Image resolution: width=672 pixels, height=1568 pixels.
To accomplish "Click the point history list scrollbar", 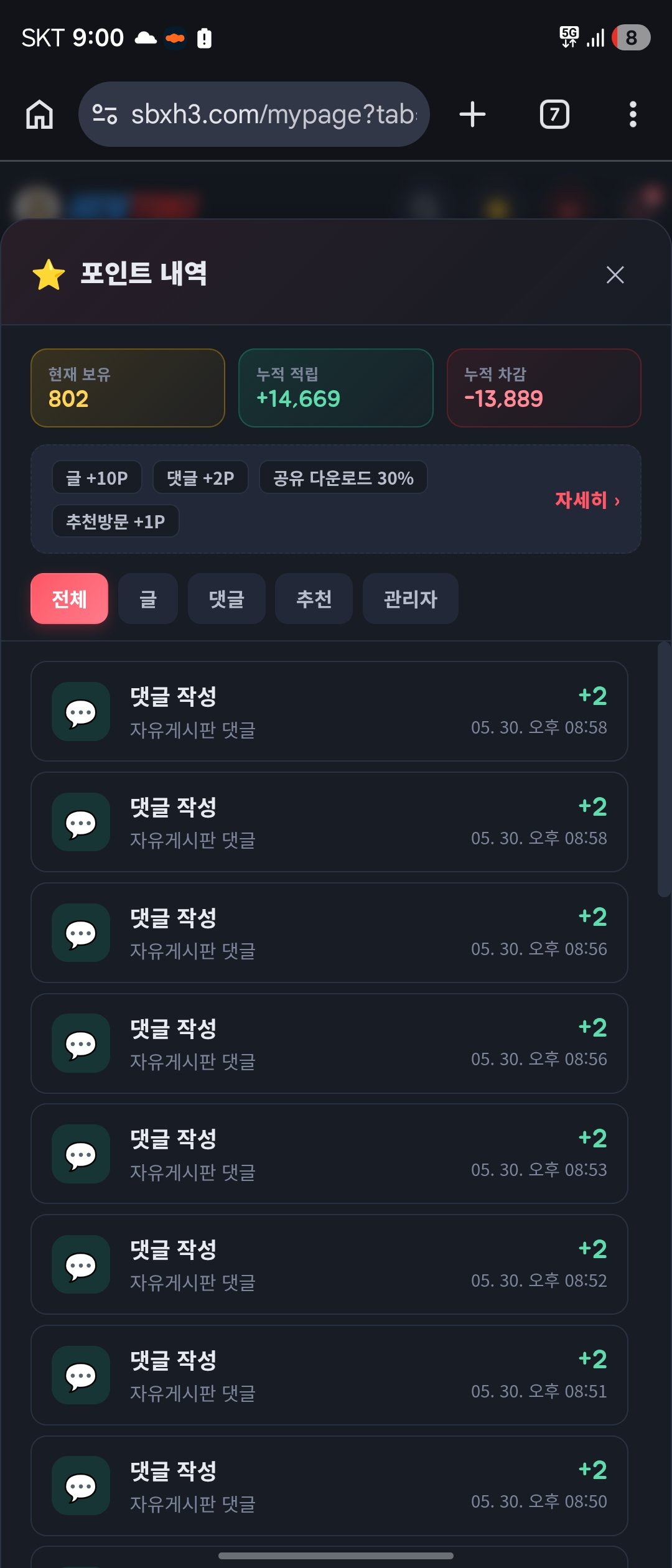I will (x=664, y=769).
